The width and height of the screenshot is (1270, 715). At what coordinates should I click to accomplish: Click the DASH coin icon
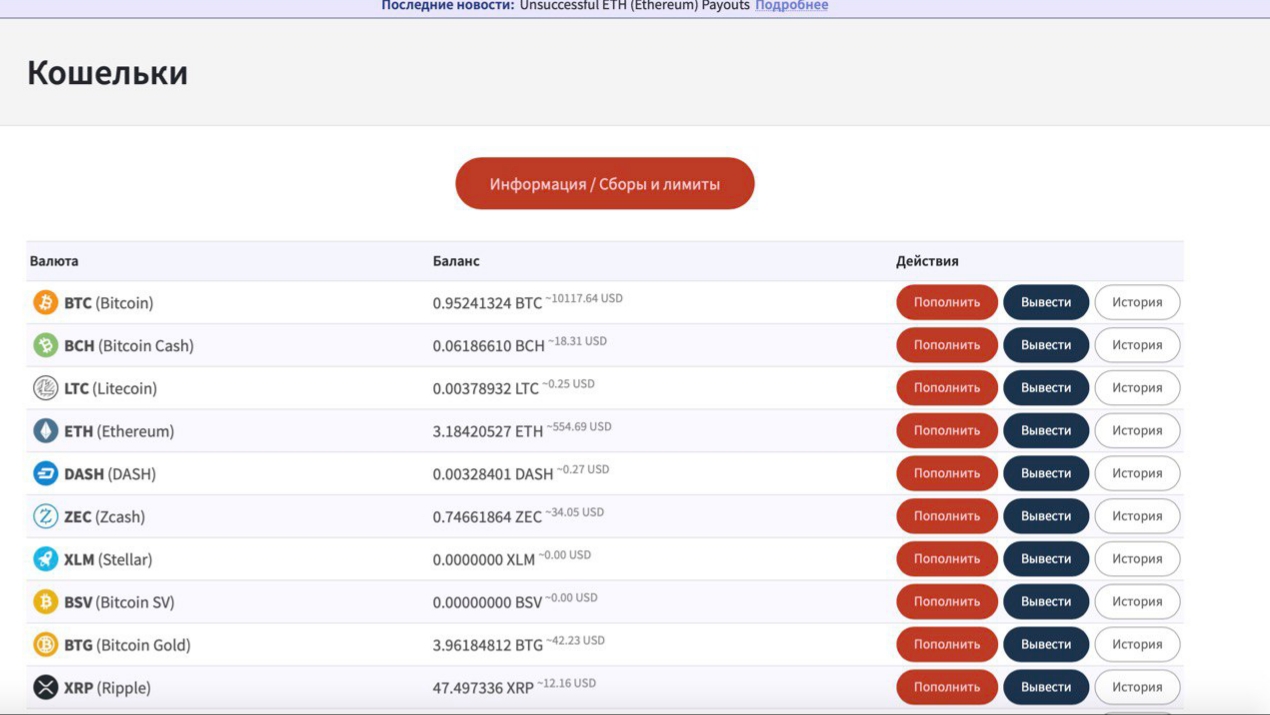(46, 474)
